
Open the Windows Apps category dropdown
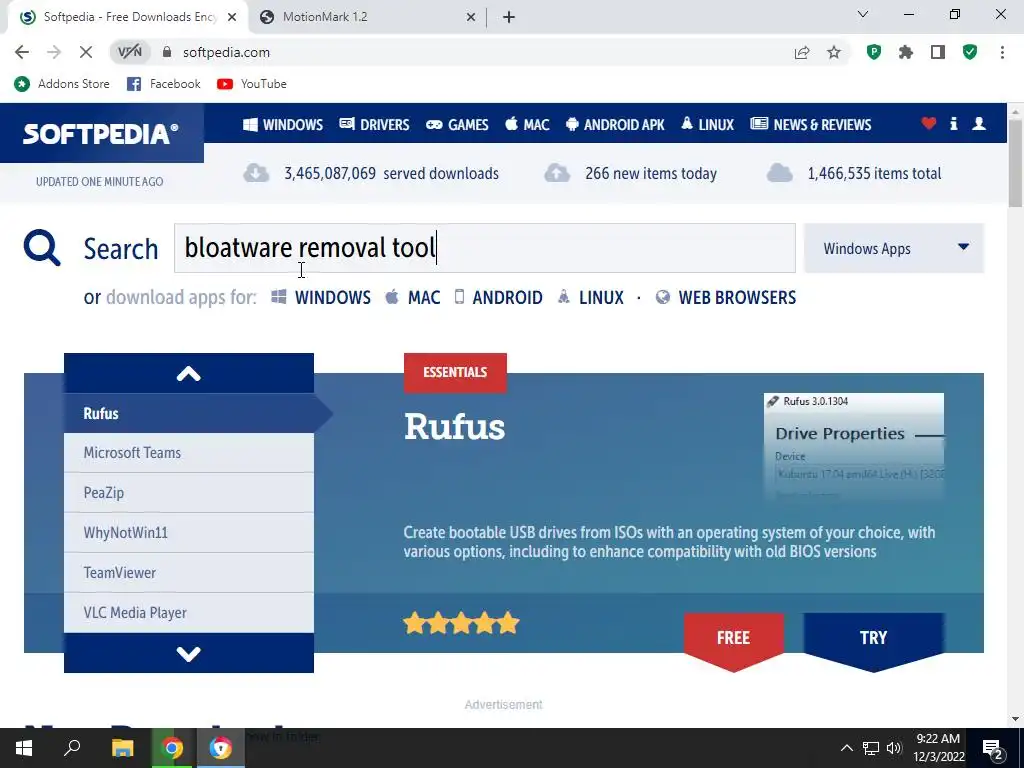pyautogui.click(x=893, y=248)
